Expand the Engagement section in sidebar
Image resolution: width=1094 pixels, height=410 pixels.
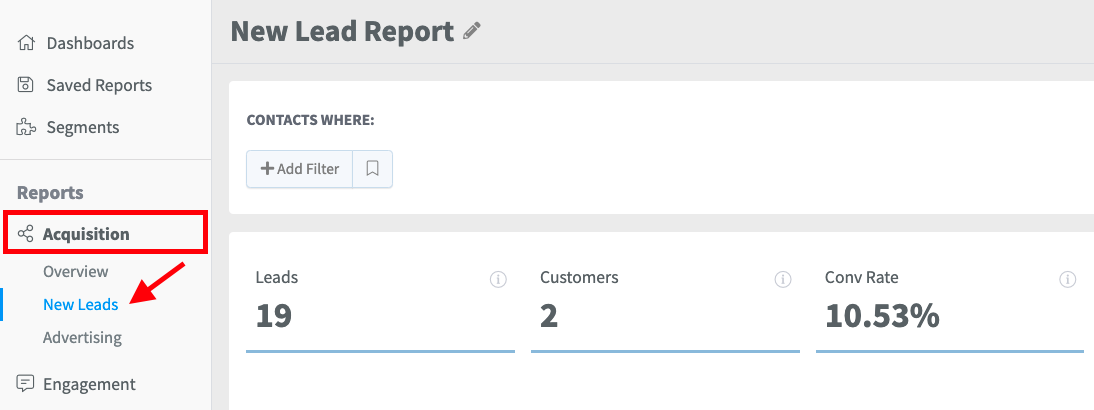[89, 384]
